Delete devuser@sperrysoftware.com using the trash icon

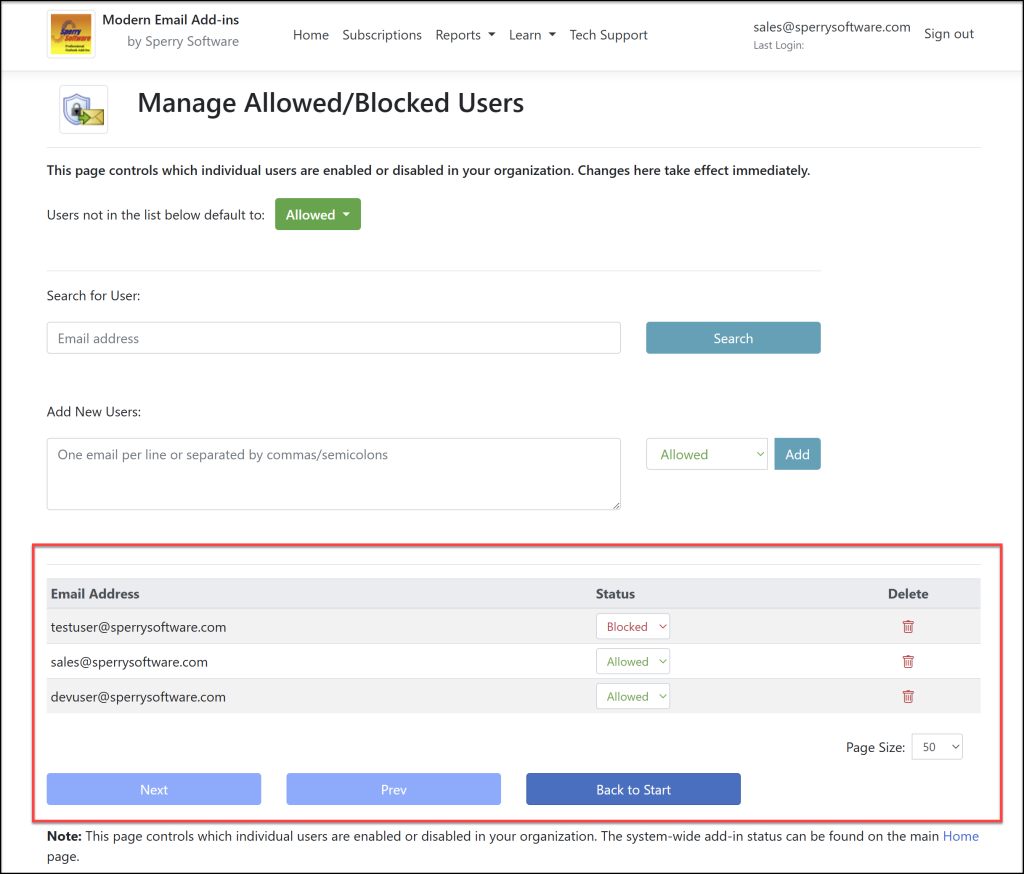(907, 696)
